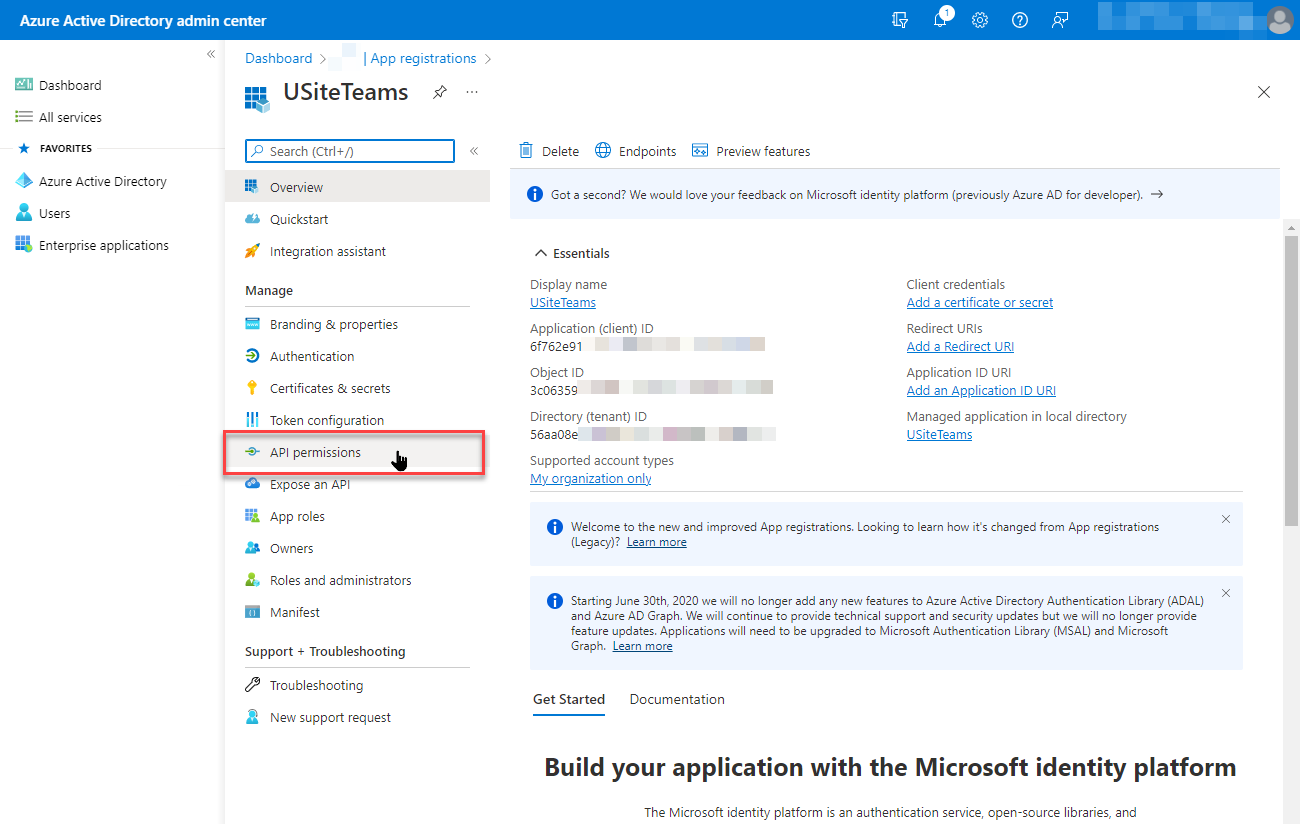Click Learn more in ADAL notice

point(642,646)
